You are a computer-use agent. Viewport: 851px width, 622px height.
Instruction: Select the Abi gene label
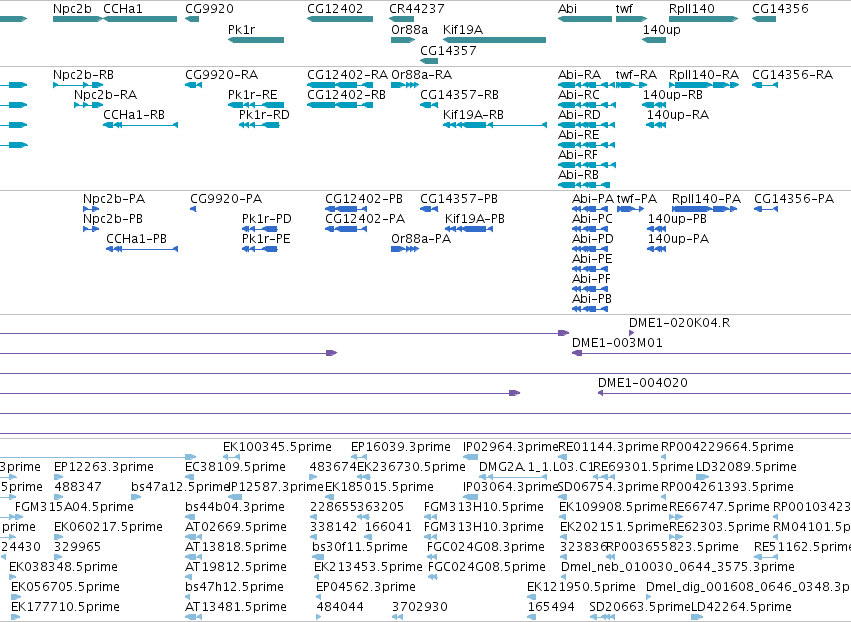568,9
